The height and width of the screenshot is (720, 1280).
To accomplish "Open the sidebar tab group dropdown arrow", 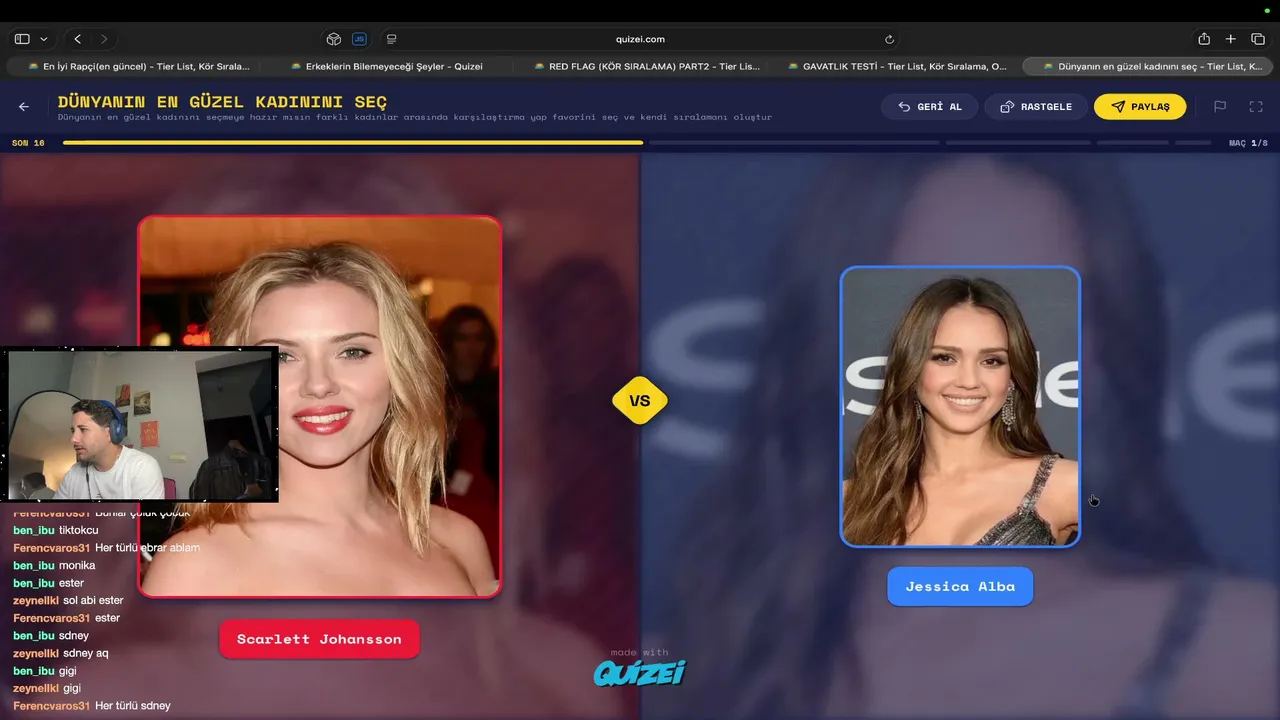I will 43,39.
